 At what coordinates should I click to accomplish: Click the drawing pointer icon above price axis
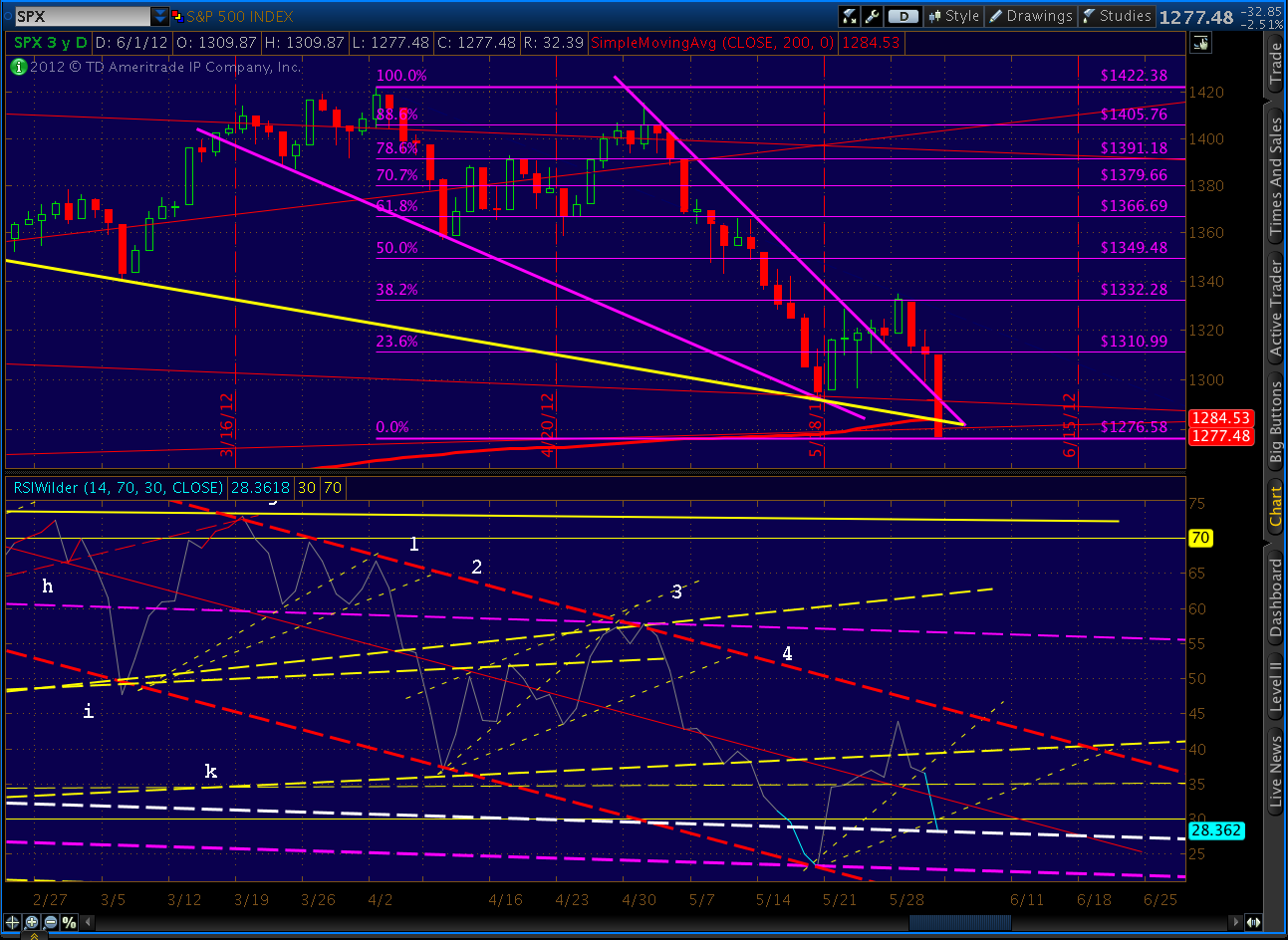pyautogui.click(x=1200, y=42)
